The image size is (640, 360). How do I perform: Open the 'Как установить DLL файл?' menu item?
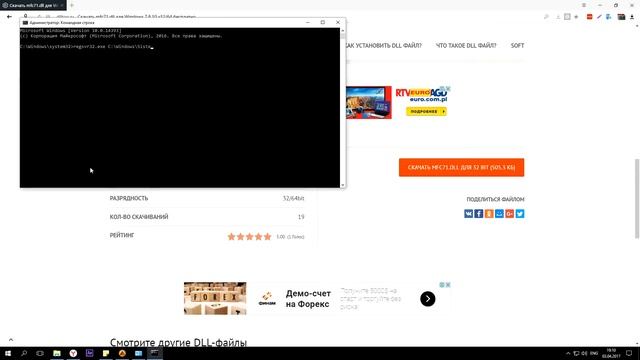[x=383, y=45]
